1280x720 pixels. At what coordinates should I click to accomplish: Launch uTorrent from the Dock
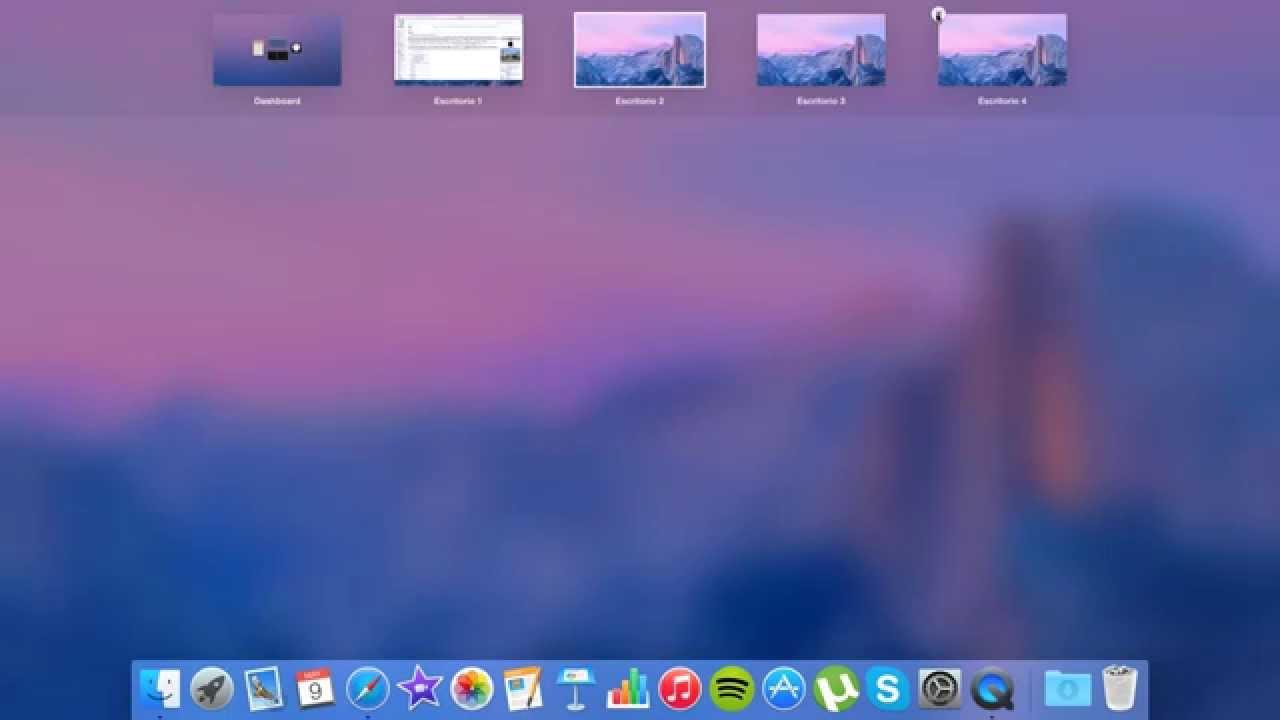click(x=835, y=688)
